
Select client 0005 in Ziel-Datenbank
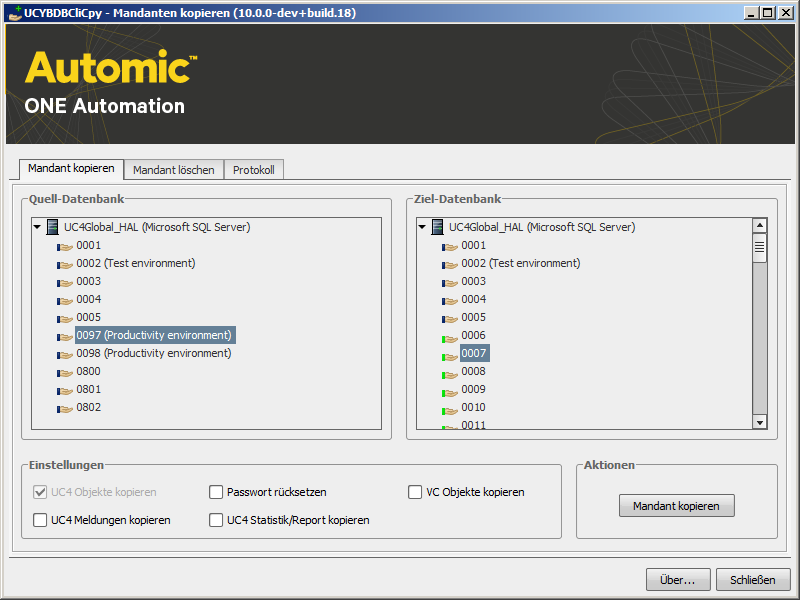click(x=473, y=317)
